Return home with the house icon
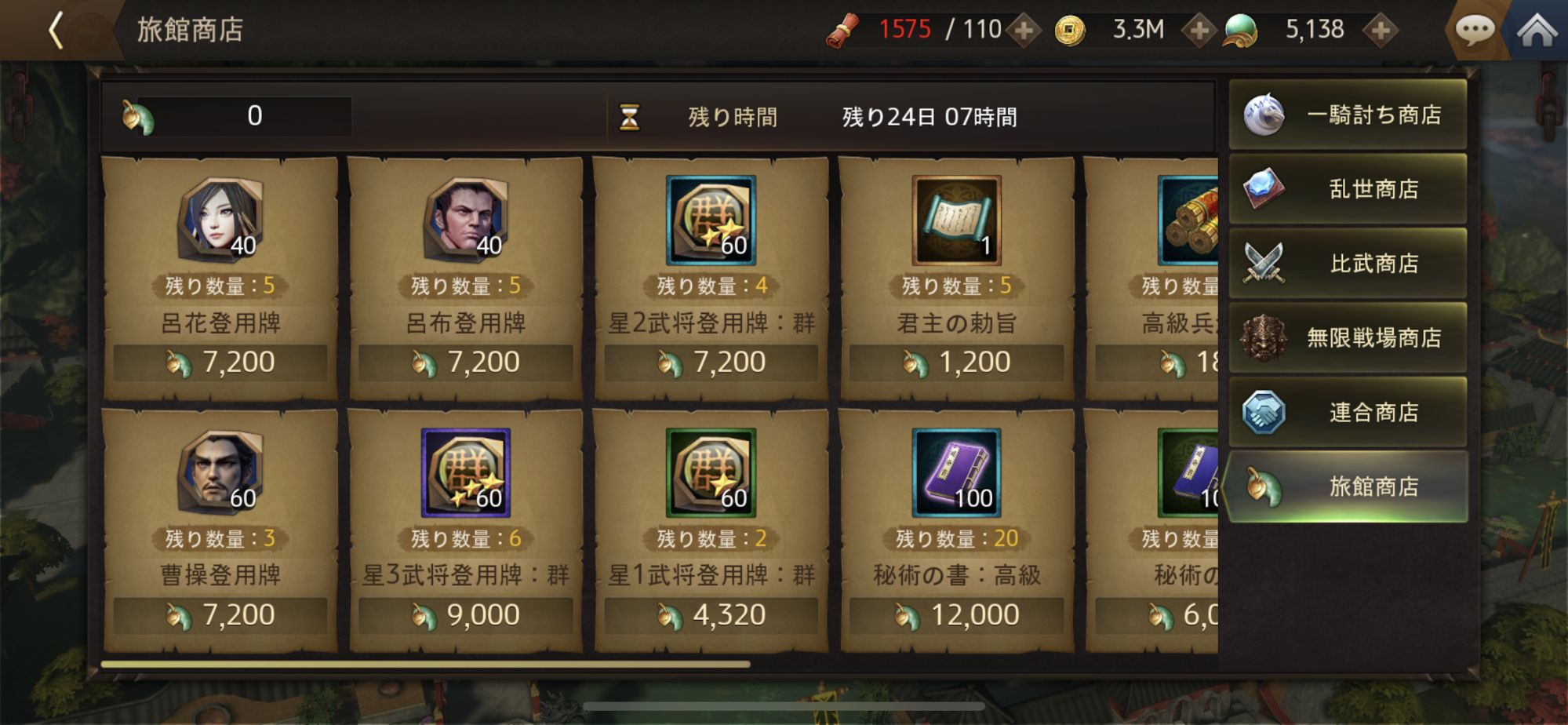Image resolution: width=1568 pixels, height=725 pixels. (1537, 31)
